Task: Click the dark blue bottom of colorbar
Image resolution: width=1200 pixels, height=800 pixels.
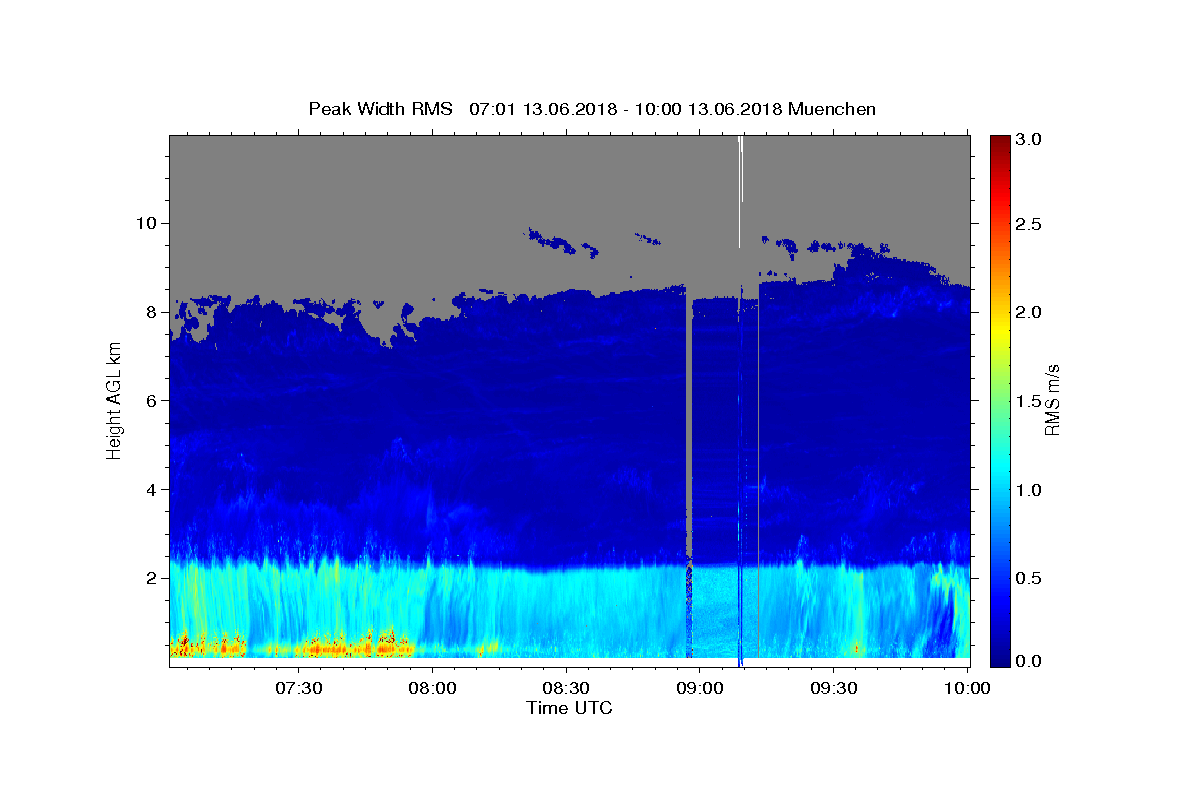Action: [x=1000, y=655]
